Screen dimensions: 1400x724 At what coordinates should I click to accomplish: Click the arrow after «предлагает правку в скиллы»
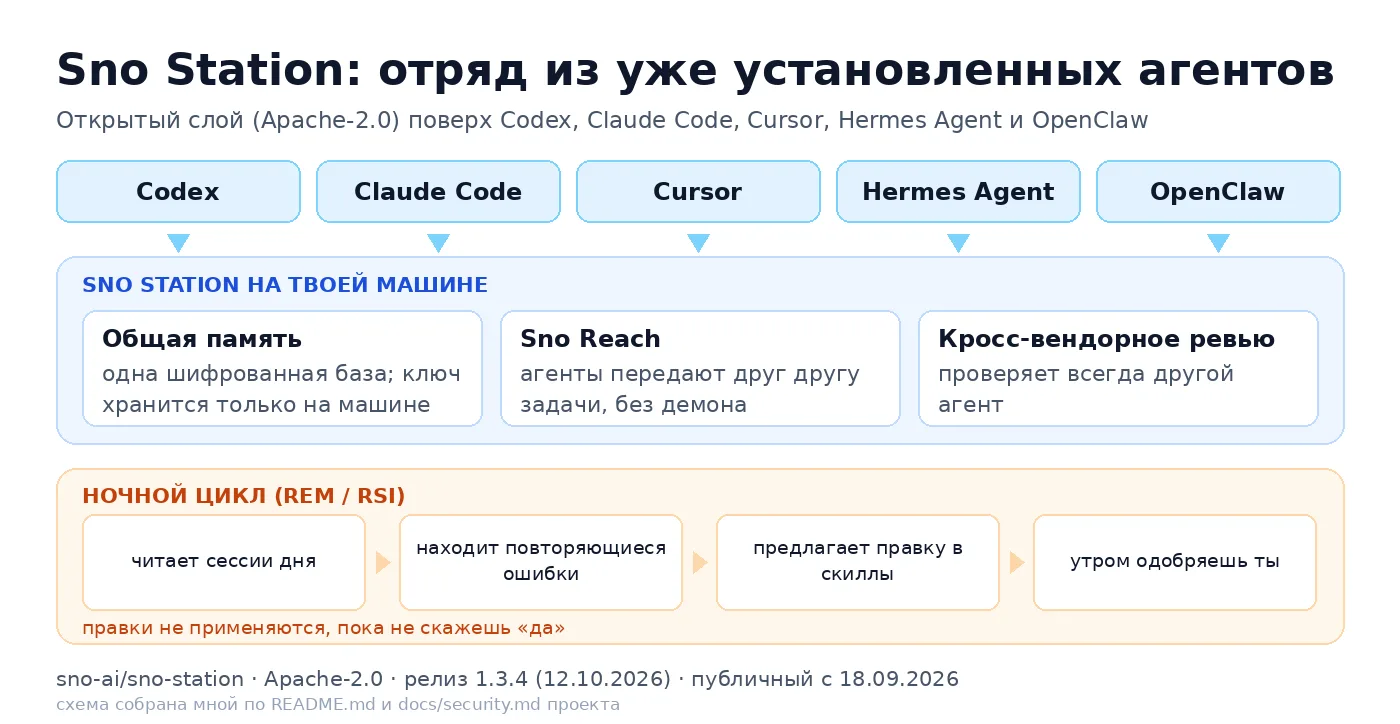tap(1017, 562)
